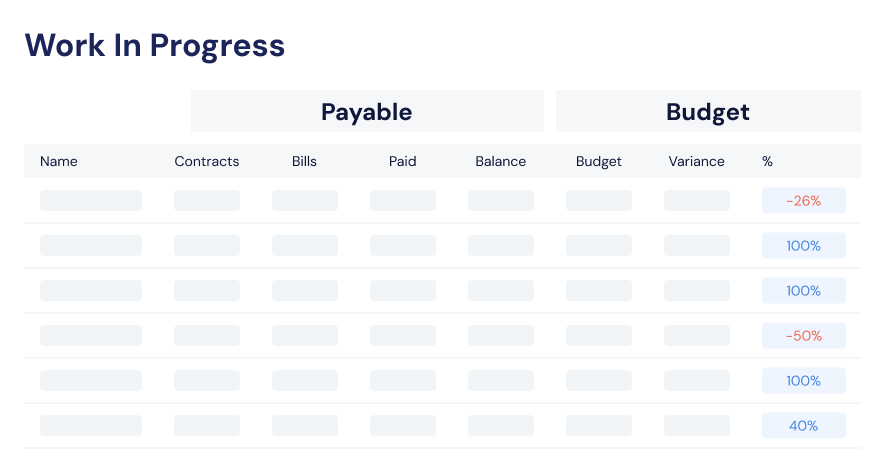Select the Bills column header
Image resolution: width=885 pixels, height=472 pixels.
coord(304,161)
